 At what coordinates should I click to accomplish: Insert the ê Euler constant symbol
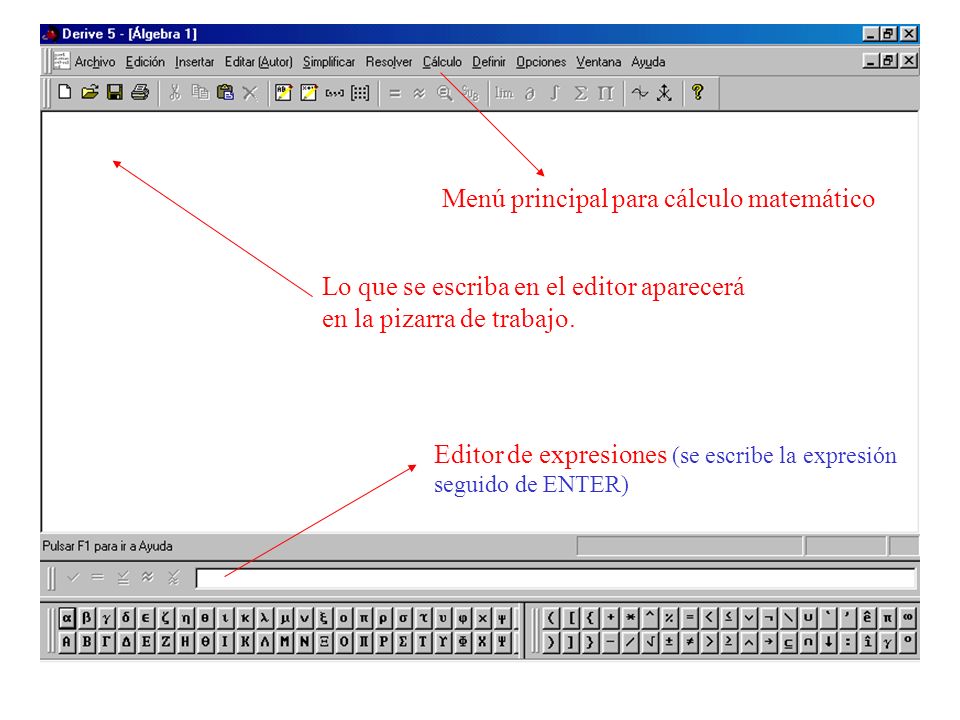(868, 618)
